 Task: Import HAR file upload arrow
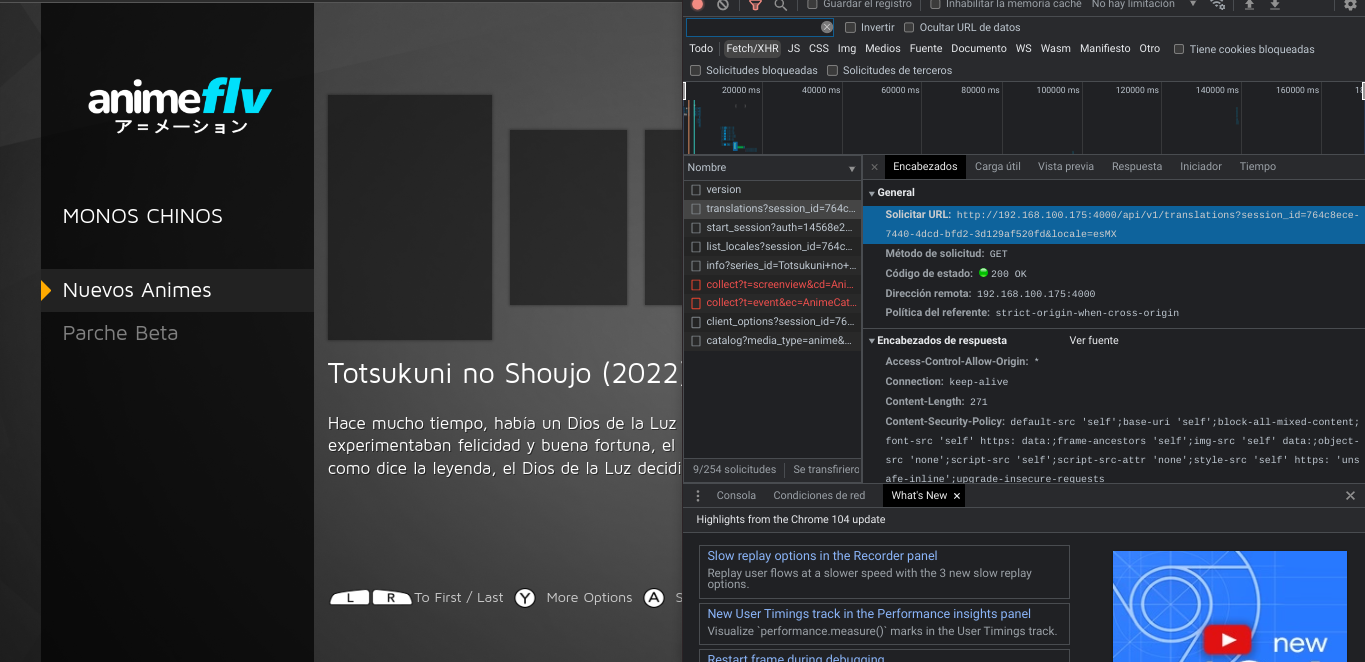pos(1249,5)
